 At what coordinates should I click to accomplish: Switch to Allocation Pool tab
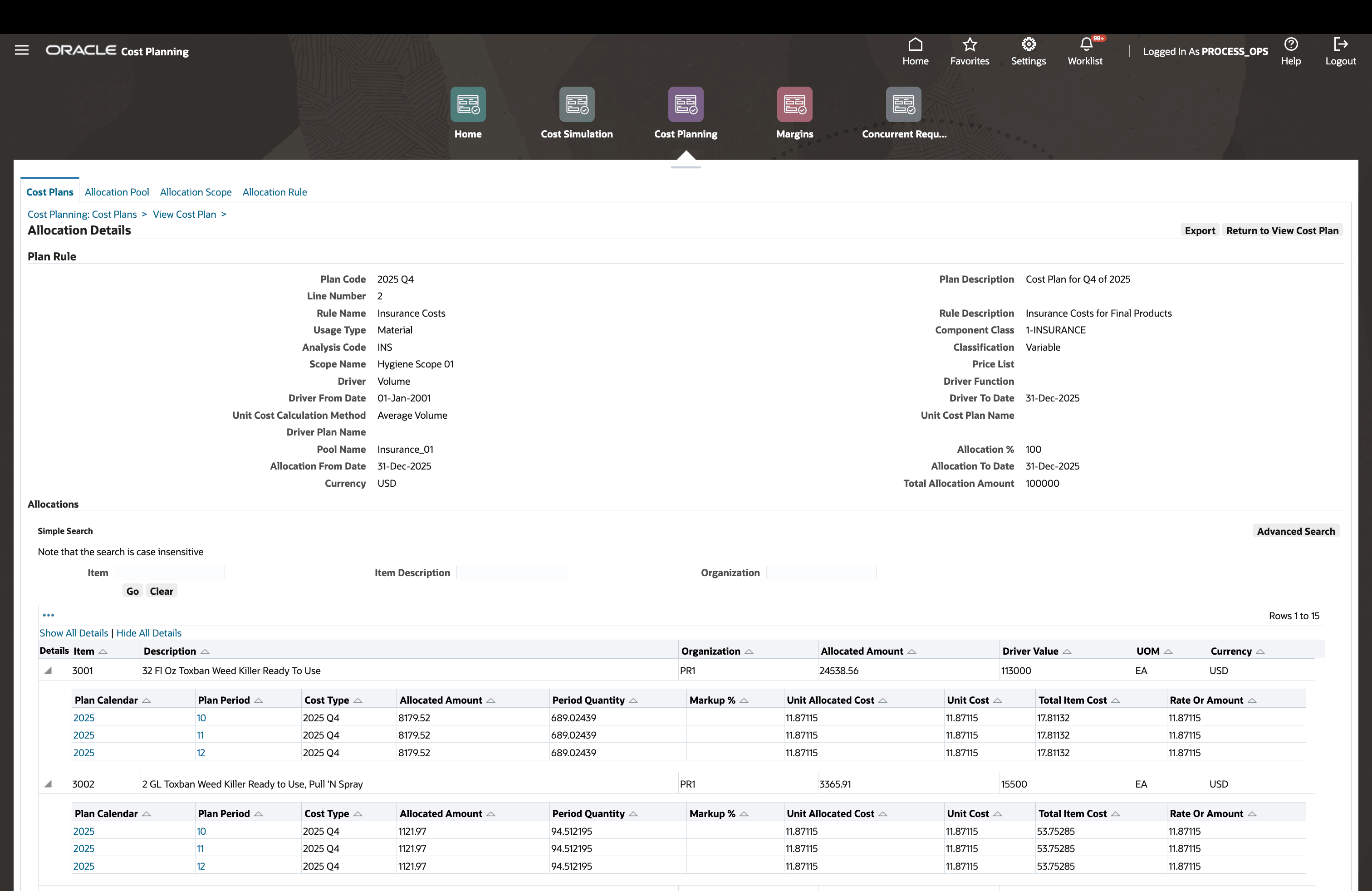(x=117, y=192)
